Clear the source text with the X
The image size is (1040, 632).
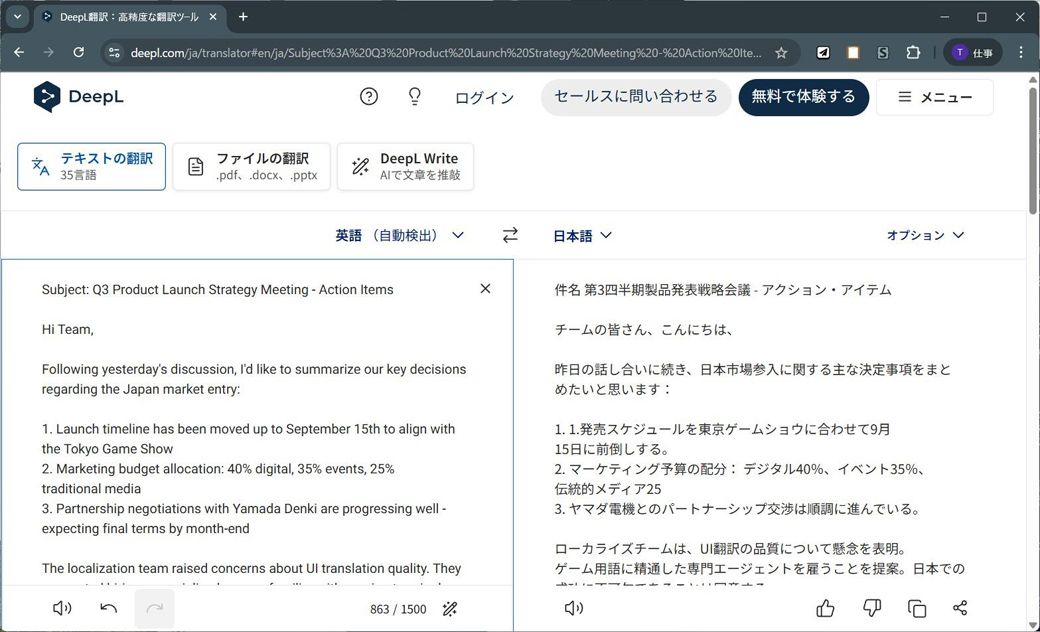(x=486, y=288)
